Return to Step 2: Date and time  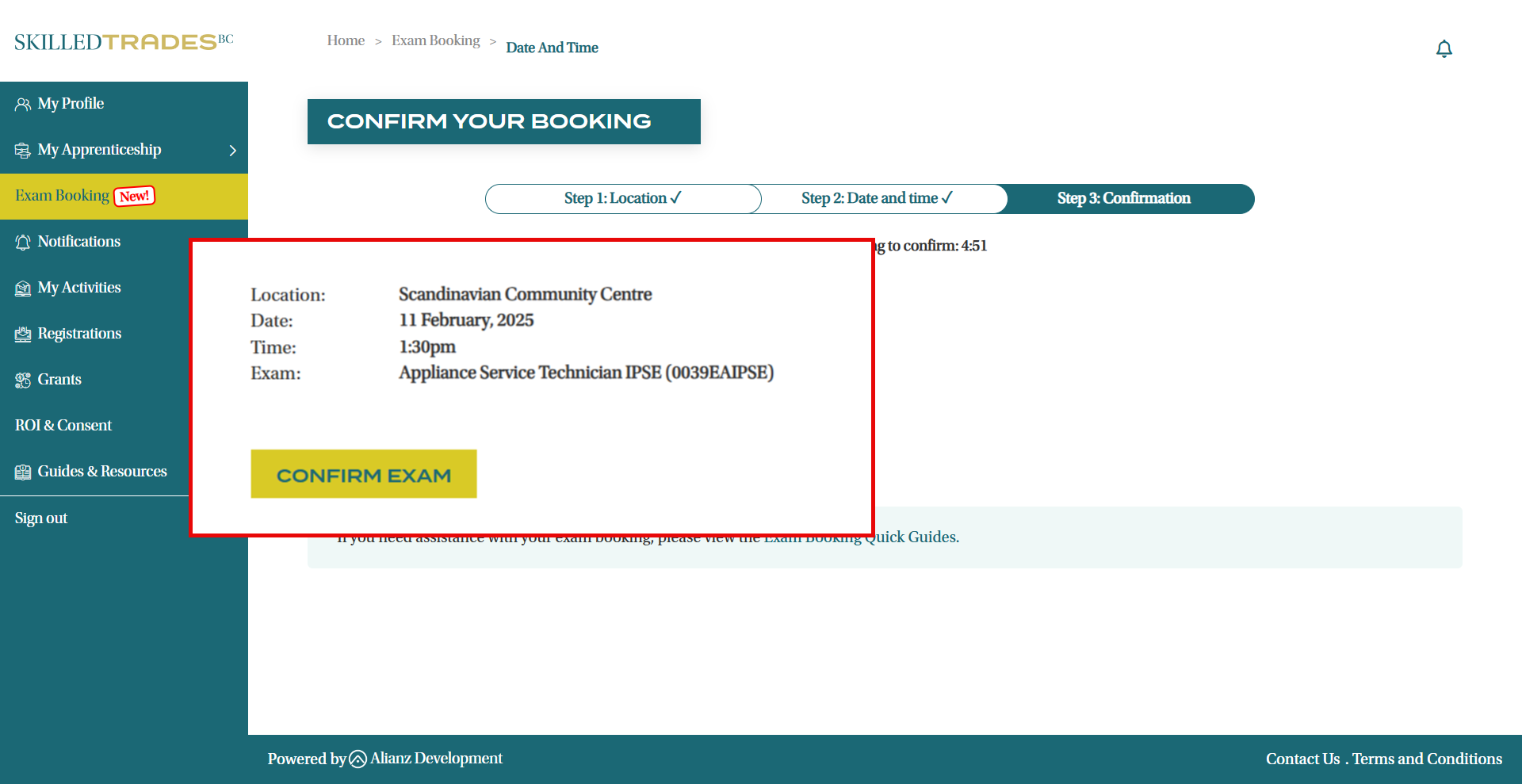coord(877,199)
